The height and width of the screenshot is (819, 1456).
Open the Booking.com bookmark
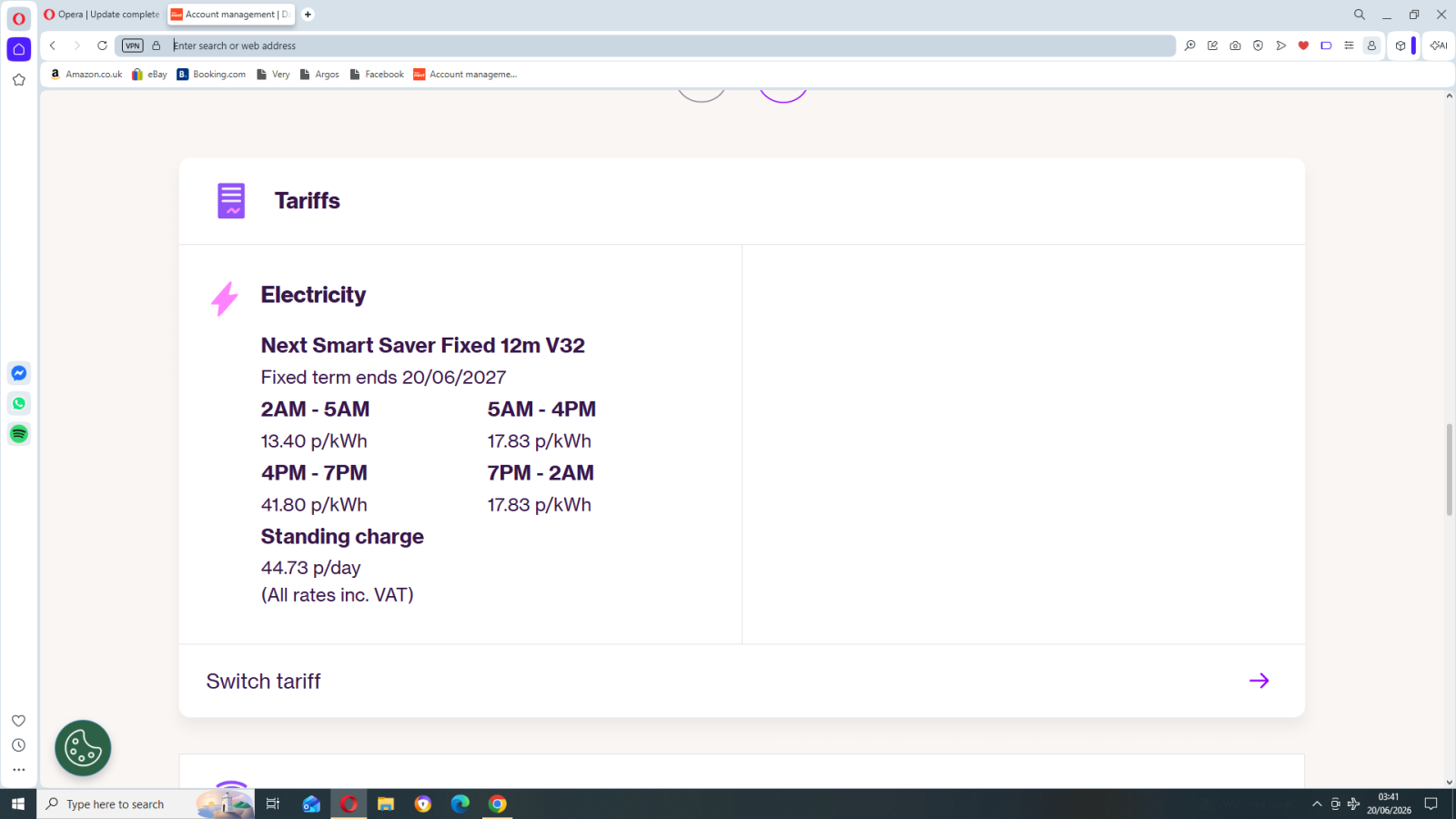211,75
